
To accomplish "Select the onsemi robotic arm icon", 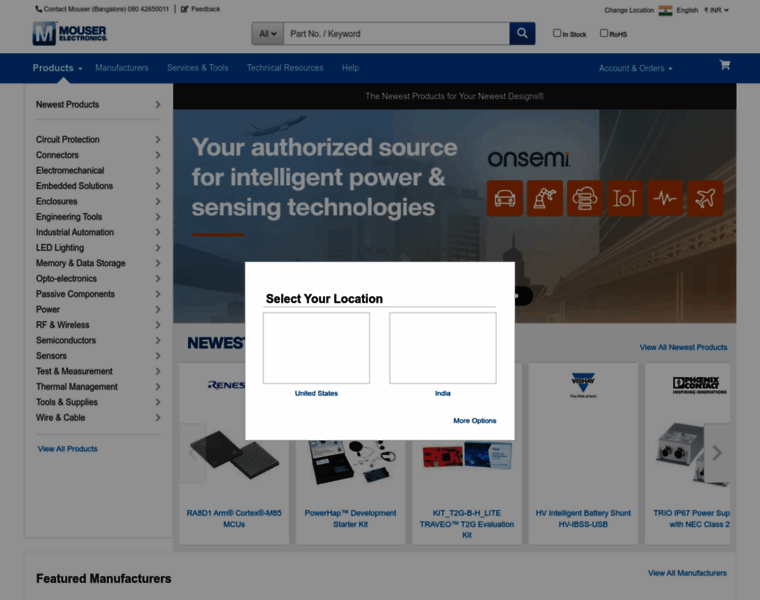I will point(545,198).
